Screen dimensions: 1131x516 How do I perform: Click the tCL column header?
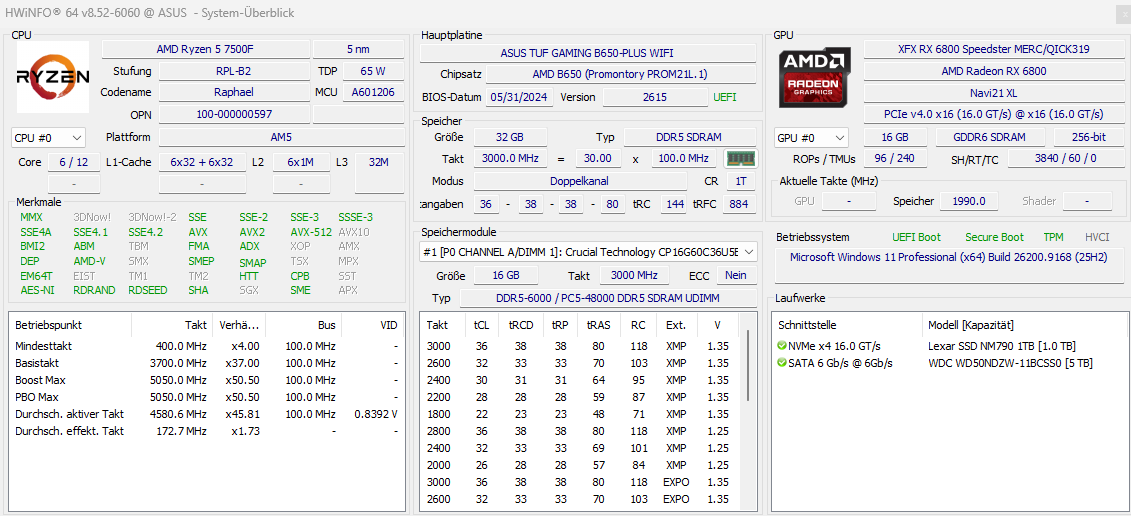[481, 325]
